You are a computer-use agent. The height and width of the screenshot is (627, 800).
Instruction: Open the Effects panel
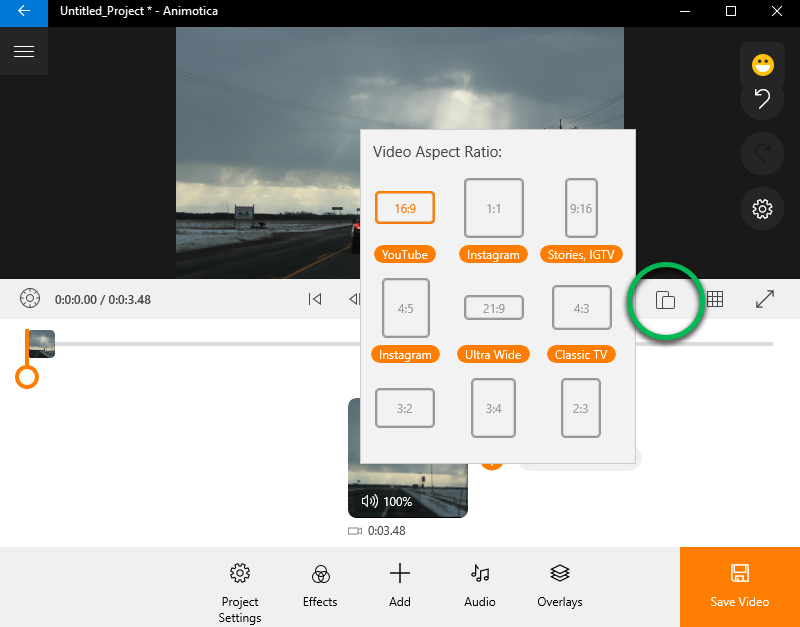tap(320, 587)
